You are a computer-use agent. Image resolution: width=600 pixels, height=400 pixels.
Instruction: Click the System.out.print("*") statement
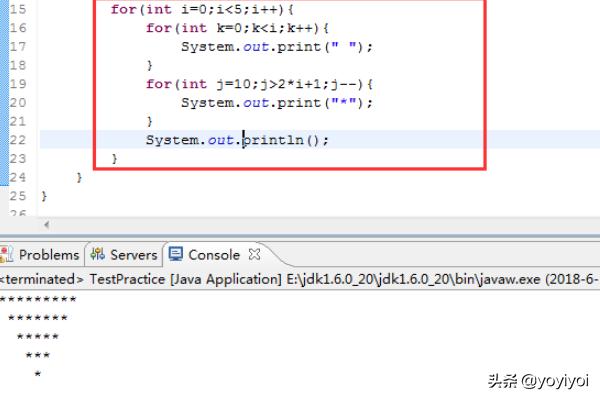tap(277, 103)
